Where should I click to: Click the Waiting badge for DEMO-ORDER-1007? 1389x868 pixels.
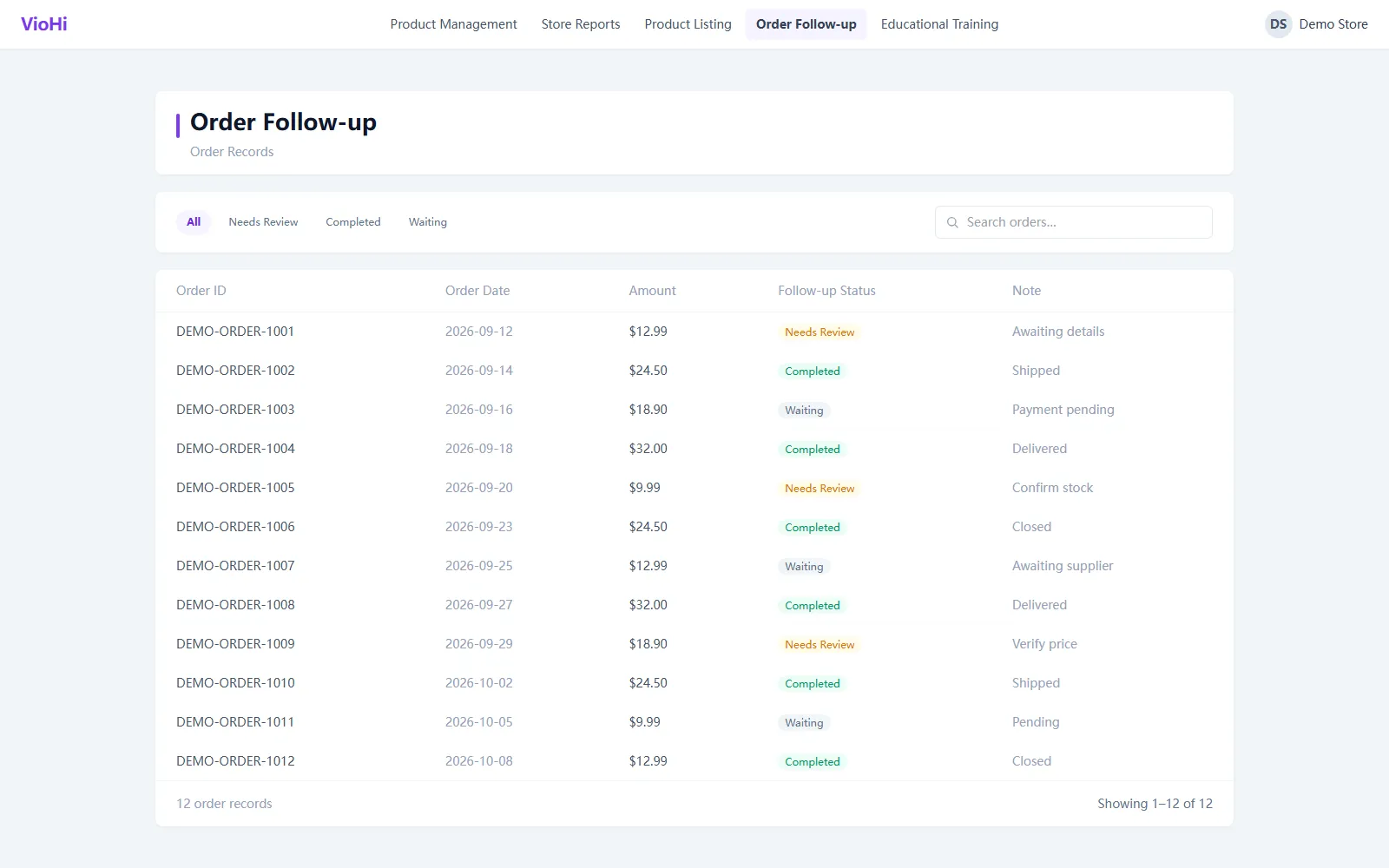[x=804, y=567]
